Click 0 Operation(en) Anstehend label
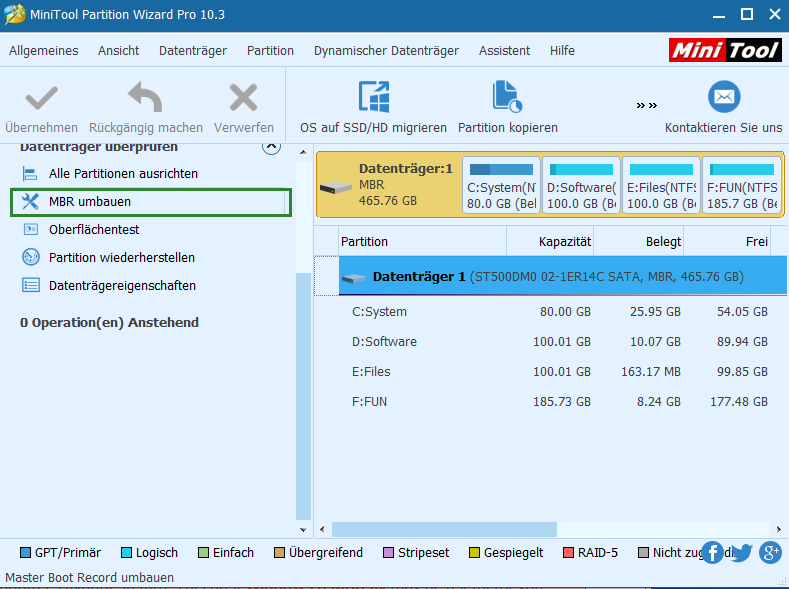Screen dimensions: 789x589 [109, 322]
